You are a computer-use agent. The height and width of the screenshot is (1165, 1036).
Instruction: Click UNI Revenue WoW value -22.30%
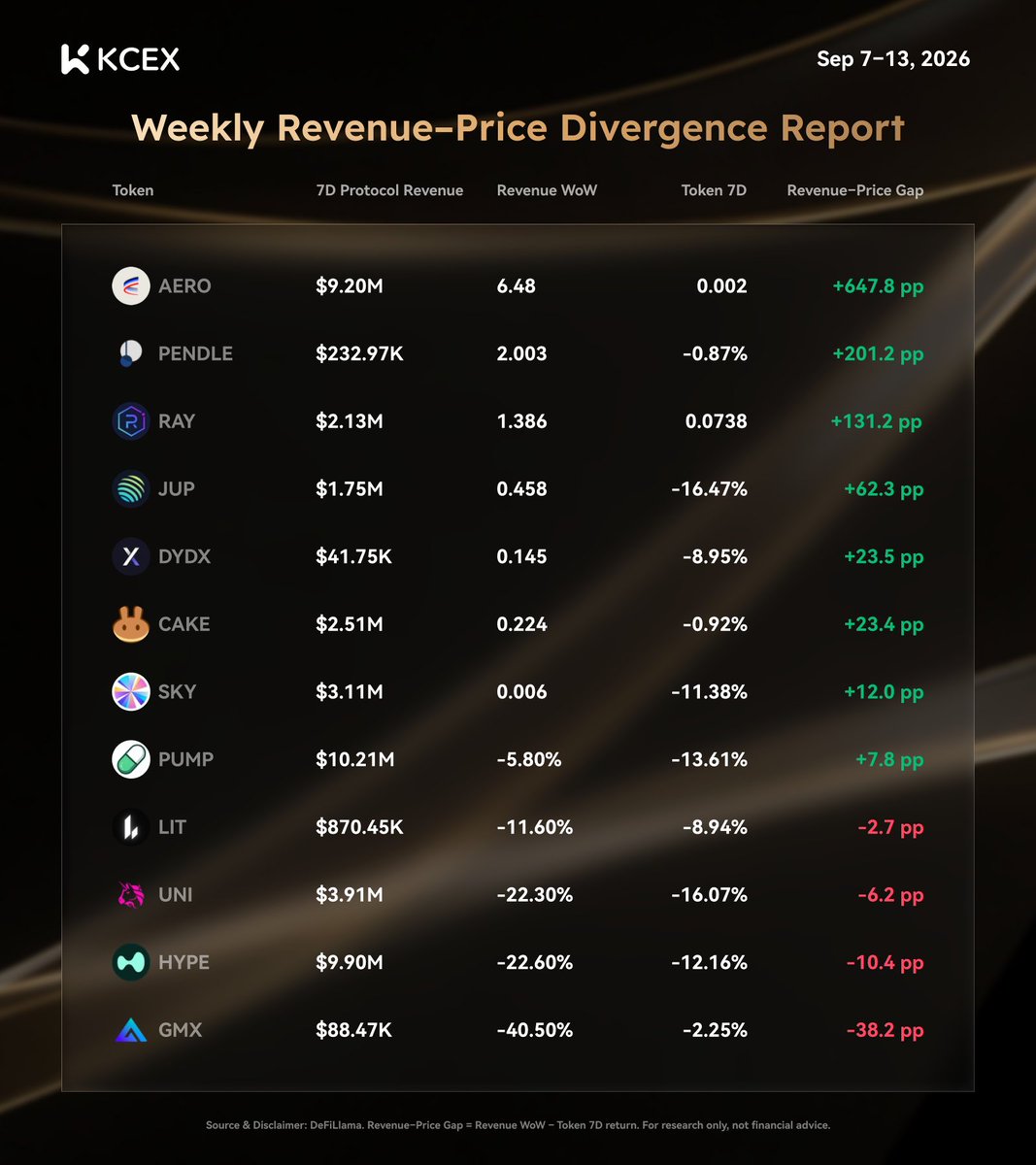click(x=535, y=894)
